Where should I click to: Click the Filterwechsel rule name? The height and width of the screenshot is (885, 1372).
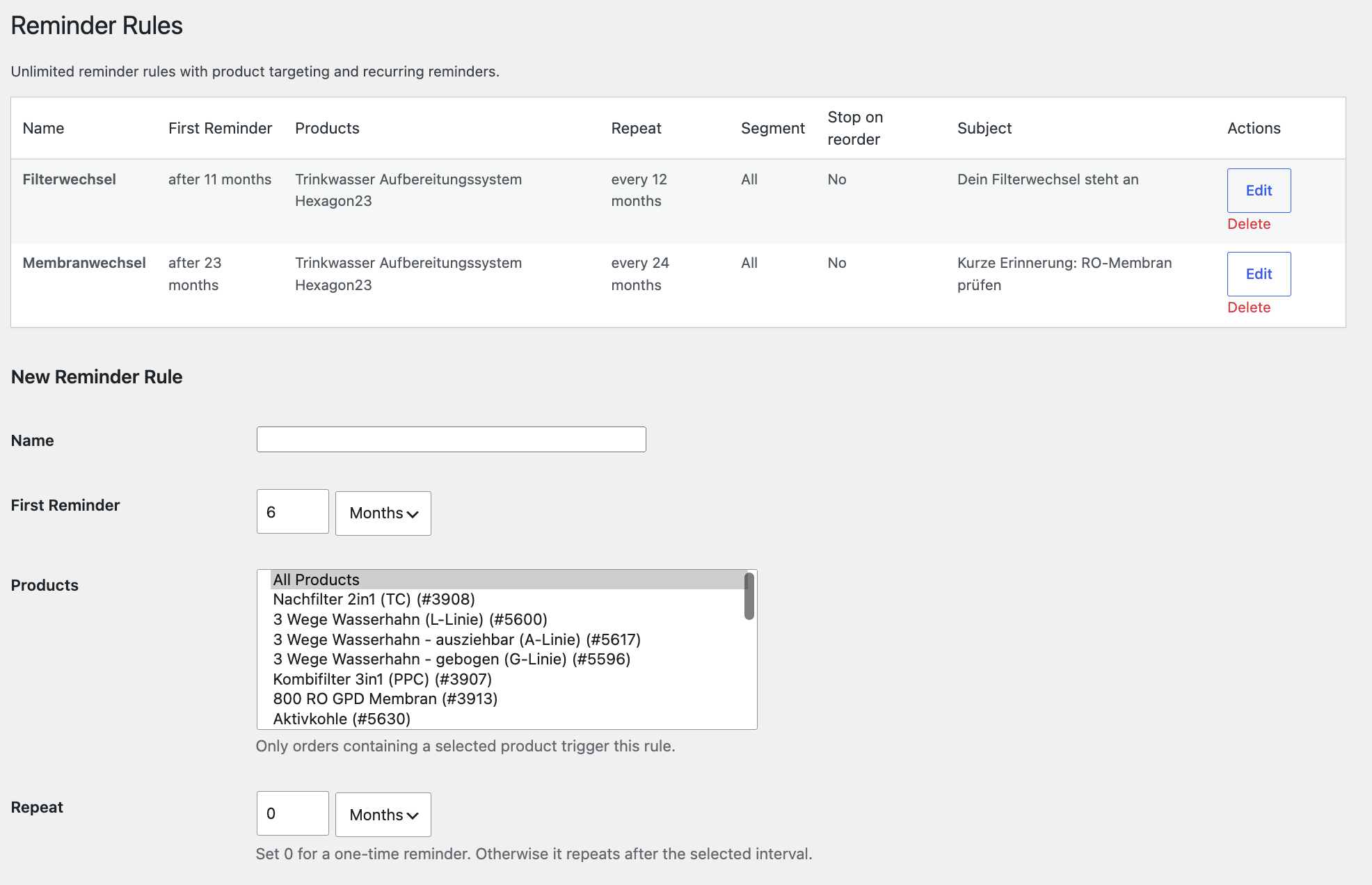coord(69,180)
